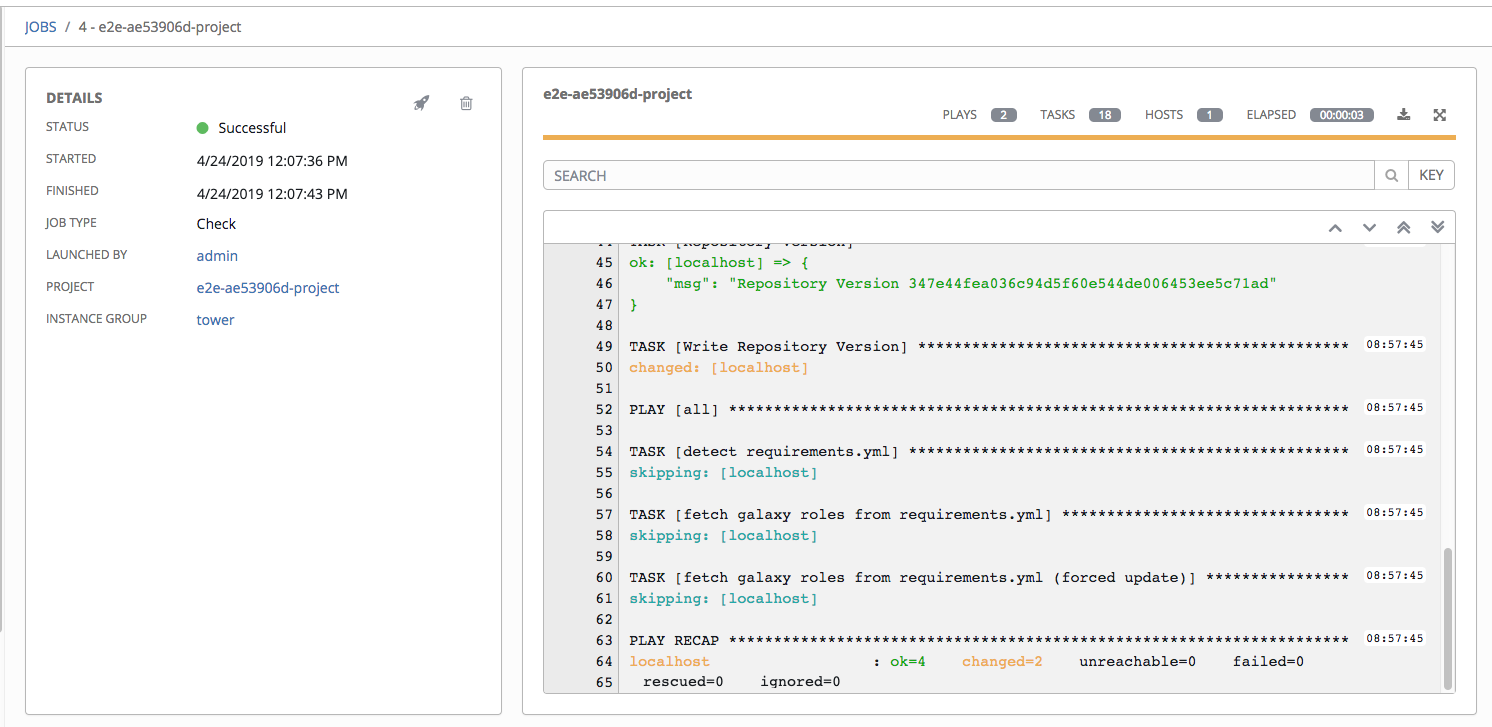Select the PLAY RECAP line

988,641
